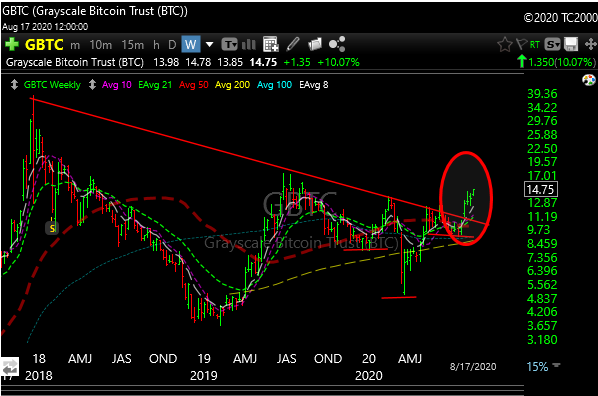Click the save floppy disk icon
The height and width of the screenshot is (396, 598).
click(x=571, y=45)
